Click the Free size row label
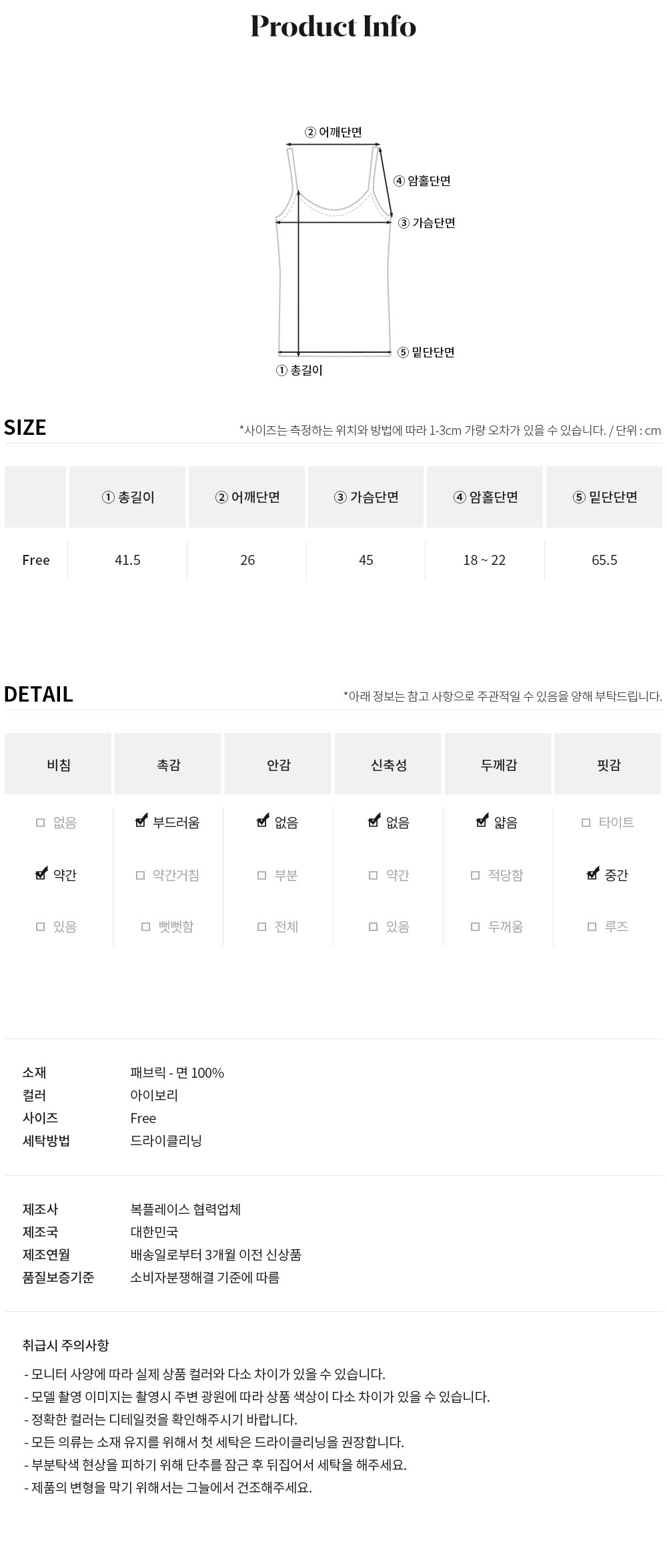The height and width of the screenshot is (1568, 667). (36, 560)
